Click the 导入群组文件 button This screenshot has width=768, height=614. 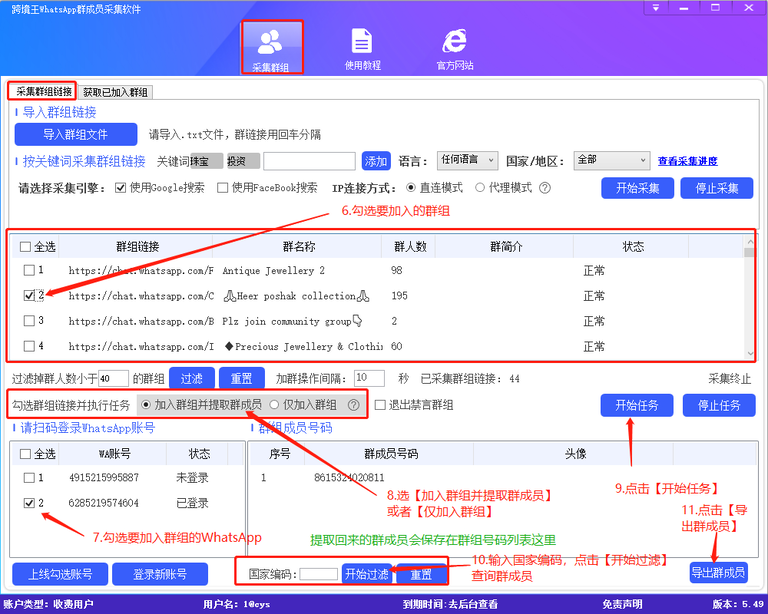coord(76,135)
